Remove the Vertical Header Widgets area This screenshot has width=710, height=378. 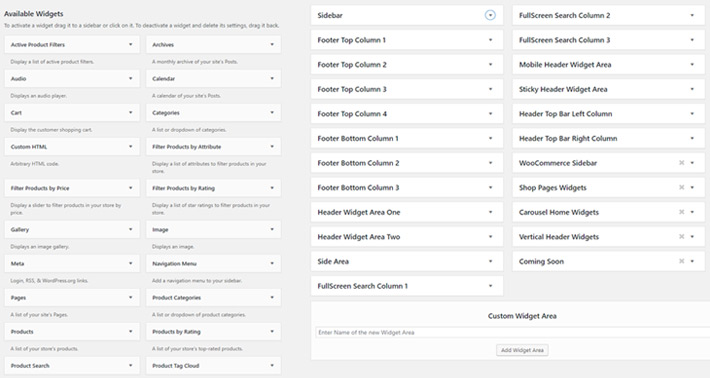[681, 236]
